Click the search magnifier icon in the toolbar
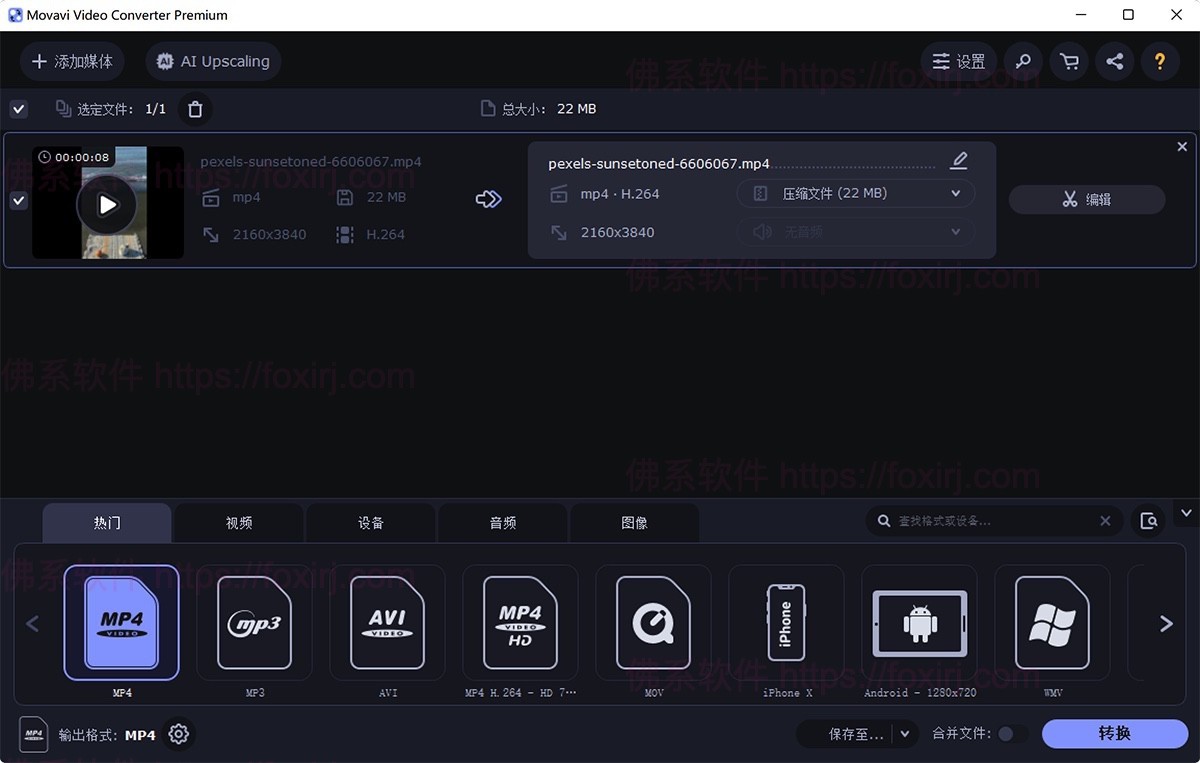The height and width of the screenshot is (763, 1200). point(1022,61)
